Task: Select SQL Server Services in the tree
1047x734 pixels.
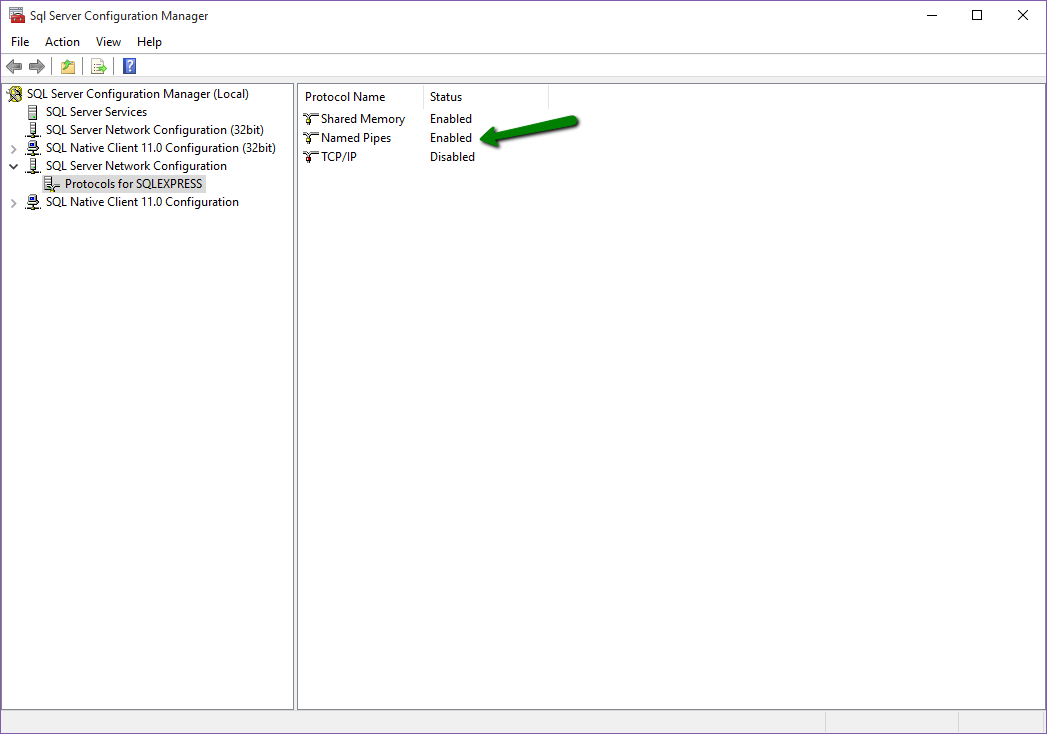Action: point(95,111)
